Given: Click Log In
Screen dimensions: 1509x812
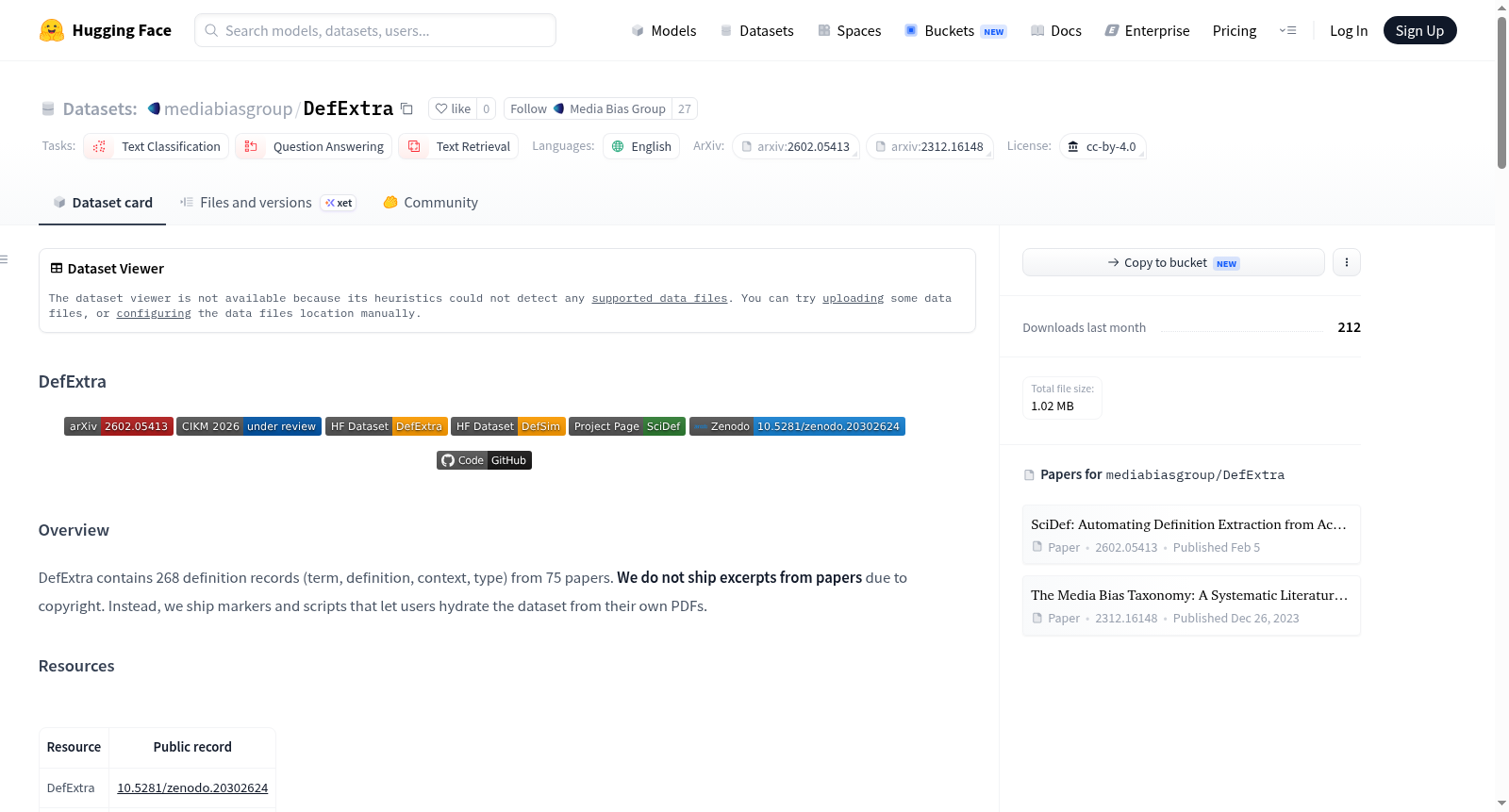Looking at the screenshot, I should (1349, 30).
